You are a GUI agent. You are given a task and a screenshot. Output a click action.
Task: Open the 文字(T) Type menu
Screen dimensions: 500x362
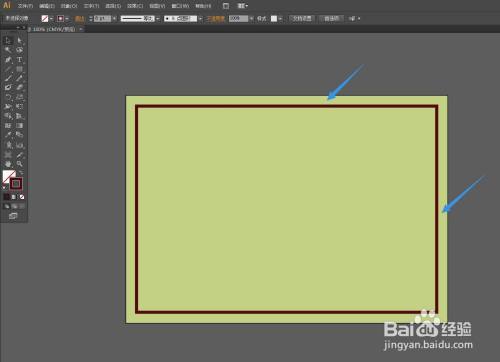click(x=91, y=6)
